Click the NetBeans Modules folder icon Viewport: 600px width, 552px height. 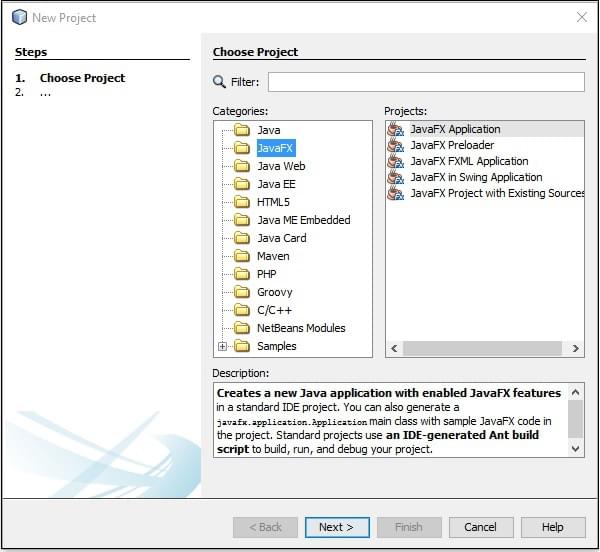pyautogui.click(x=242, y=328)
